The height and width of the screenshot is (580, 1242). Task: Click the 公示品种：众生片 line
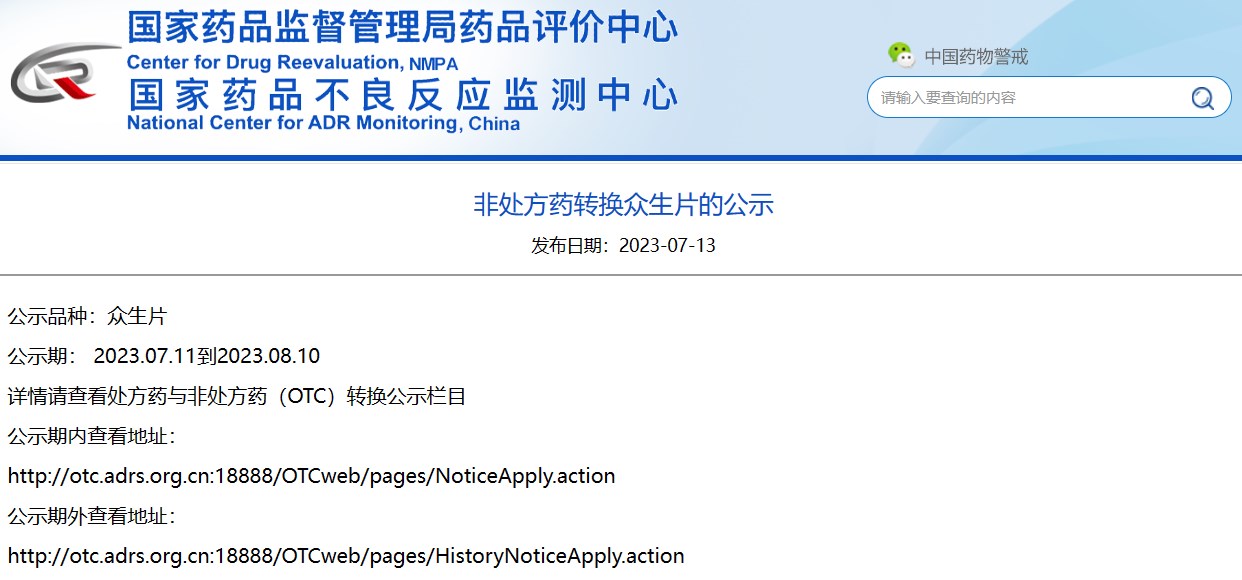tap(87, 317)
